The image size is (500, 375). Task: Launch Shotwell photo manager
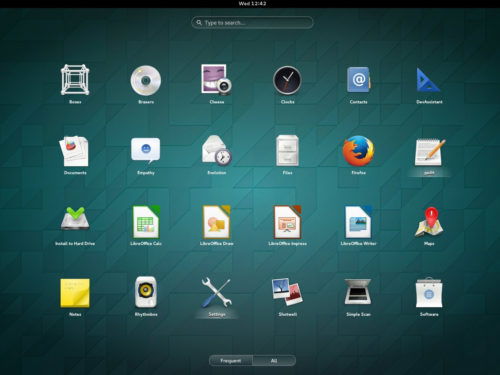point(287,292)
